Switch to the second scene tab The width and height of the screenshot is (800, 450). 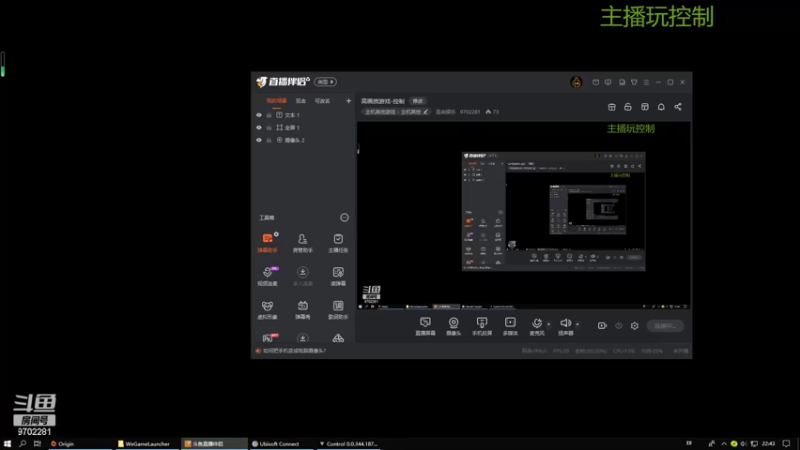coord(301,101)
